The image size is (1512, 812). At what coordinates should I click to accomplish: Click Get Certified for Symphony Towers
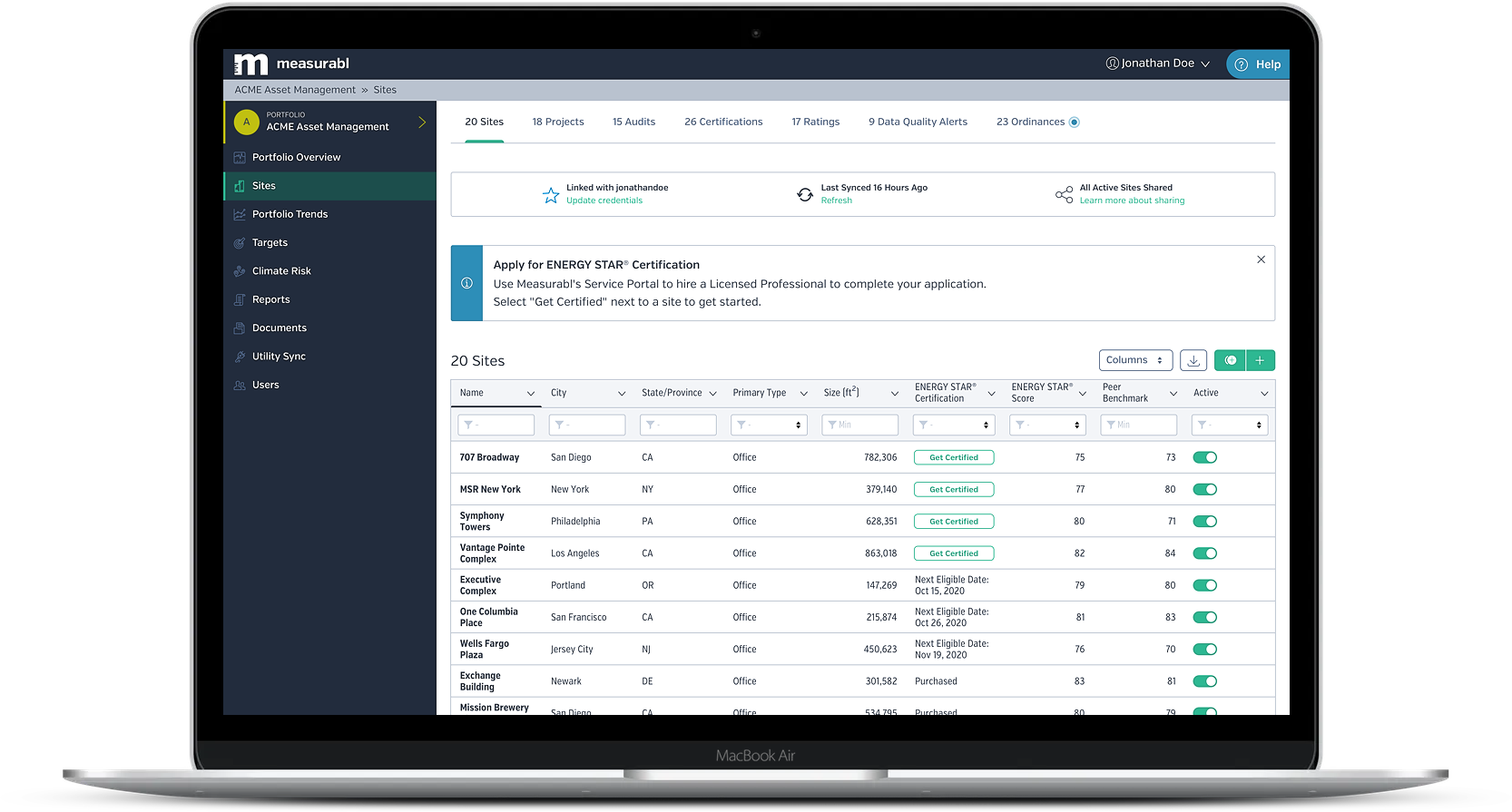click(x=954, y=522)
